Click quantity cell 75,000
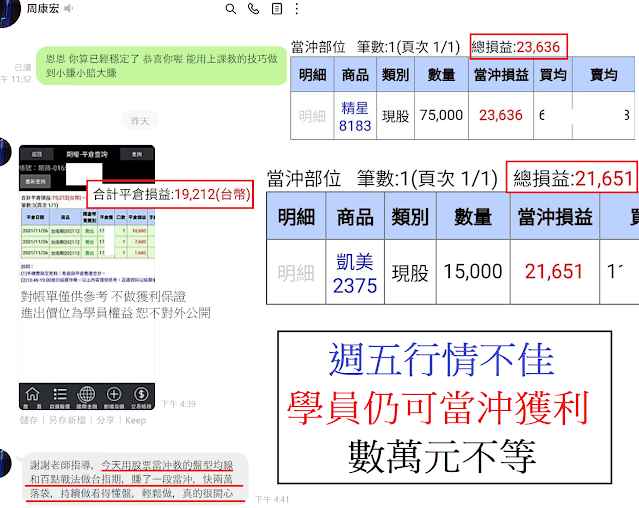639x508 pixels. [x=441, y=115]
